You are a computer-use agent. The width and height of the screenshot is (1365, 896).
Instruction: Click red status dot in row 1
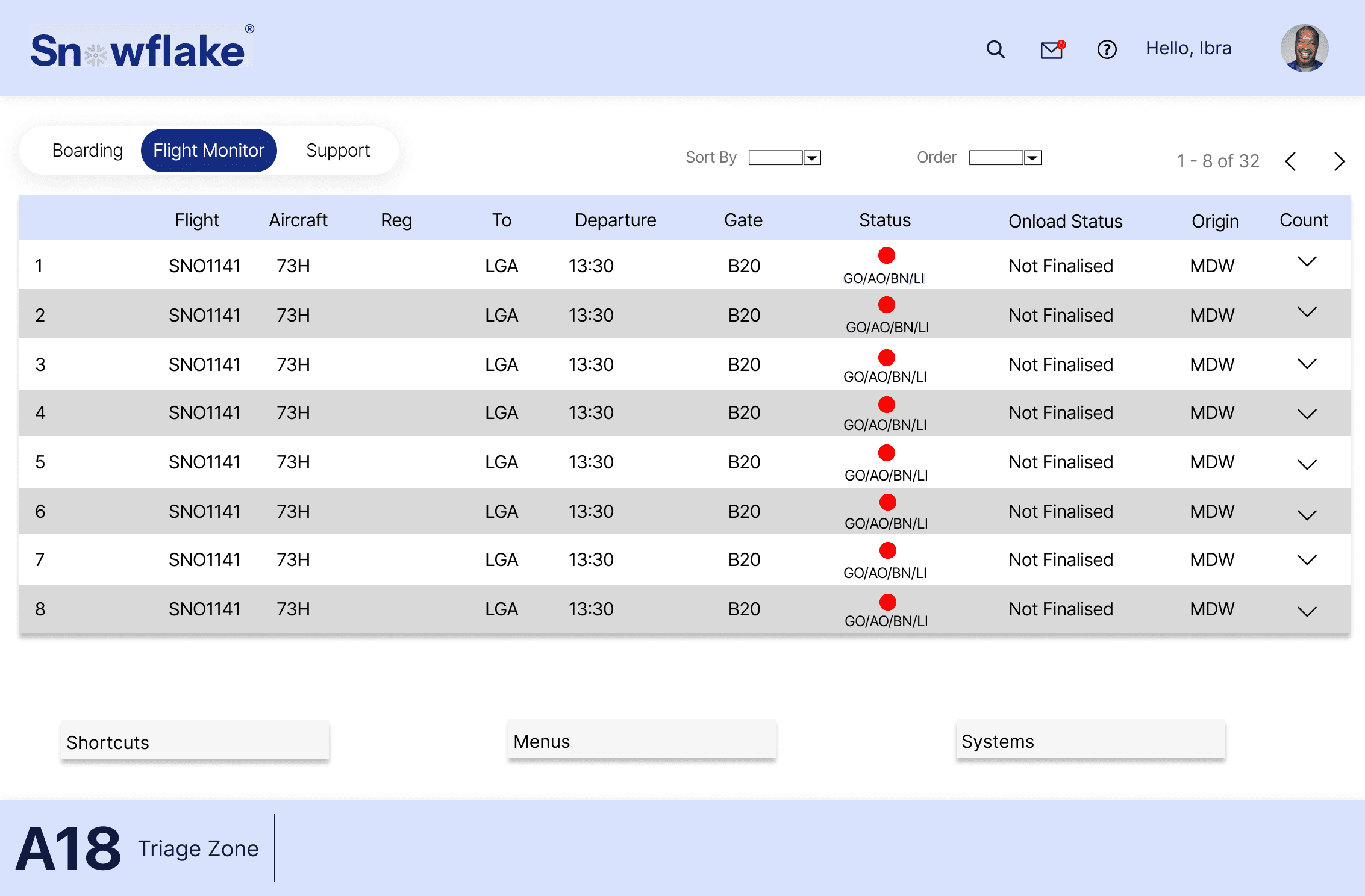pos(886,255)
